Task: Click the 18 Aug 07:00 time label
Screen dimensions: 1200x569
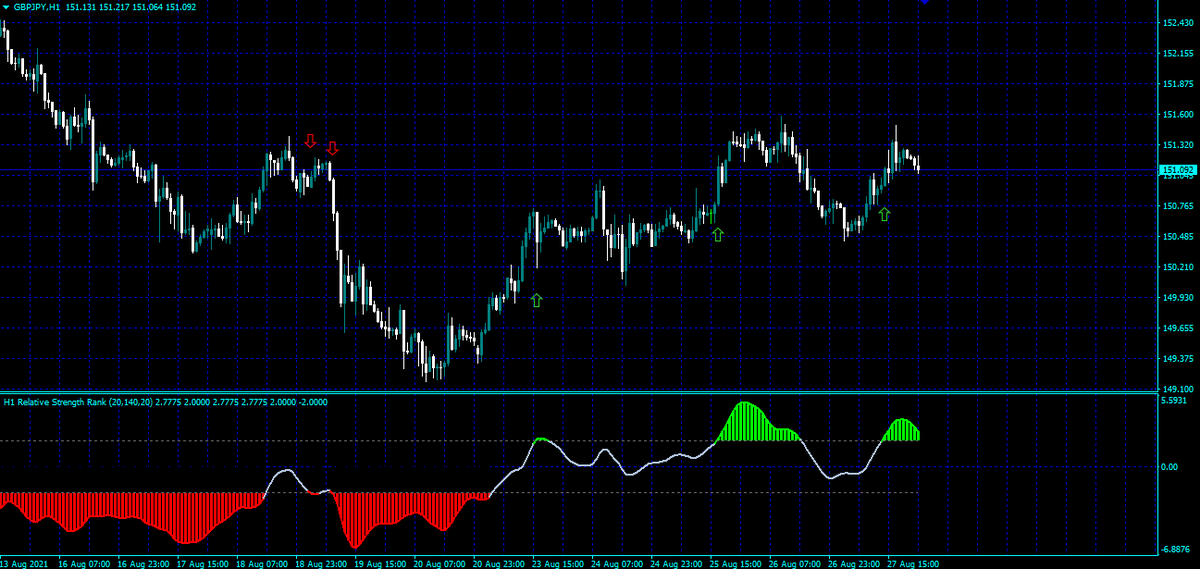Action: point(263,563)
